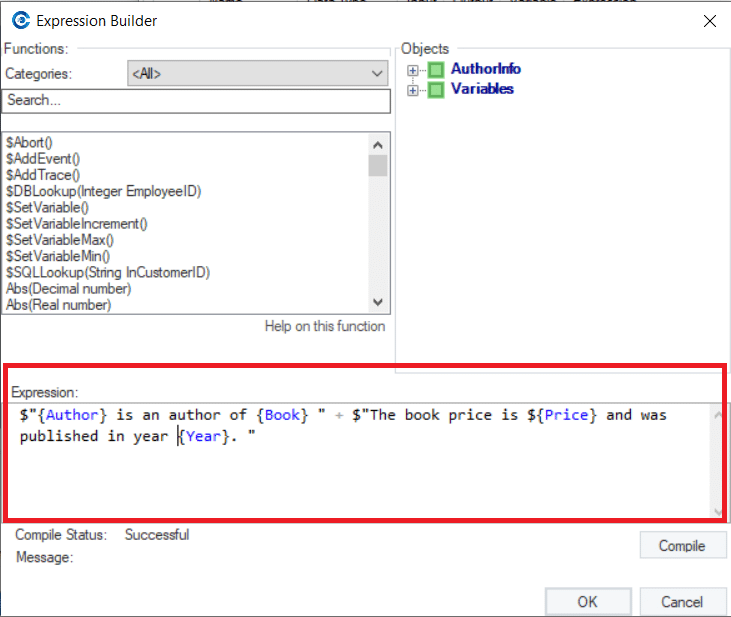
Task: Expand the Variables tree node
Action: pos(413,90)
